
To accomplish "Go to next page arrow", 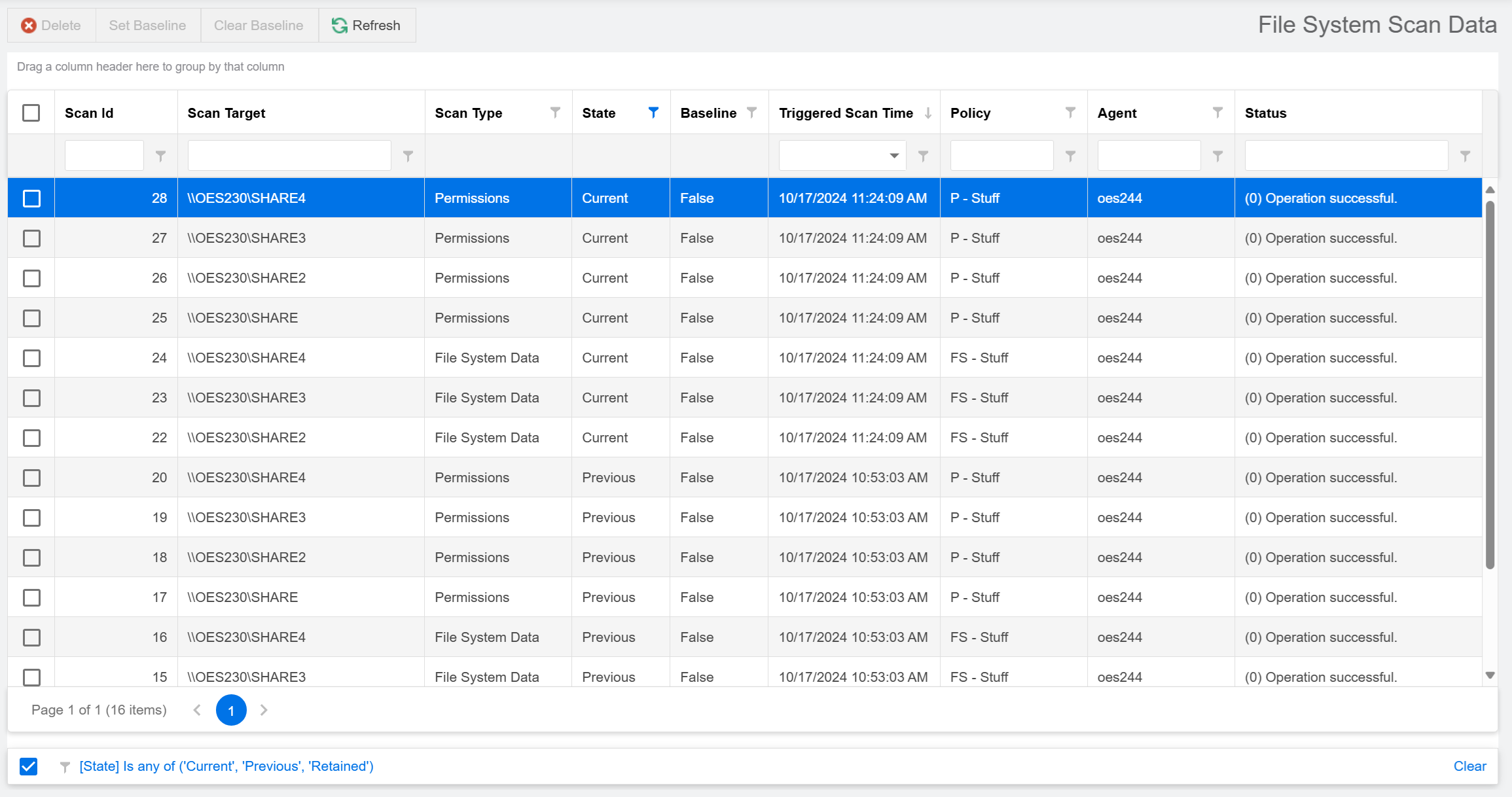I will 264,710.
